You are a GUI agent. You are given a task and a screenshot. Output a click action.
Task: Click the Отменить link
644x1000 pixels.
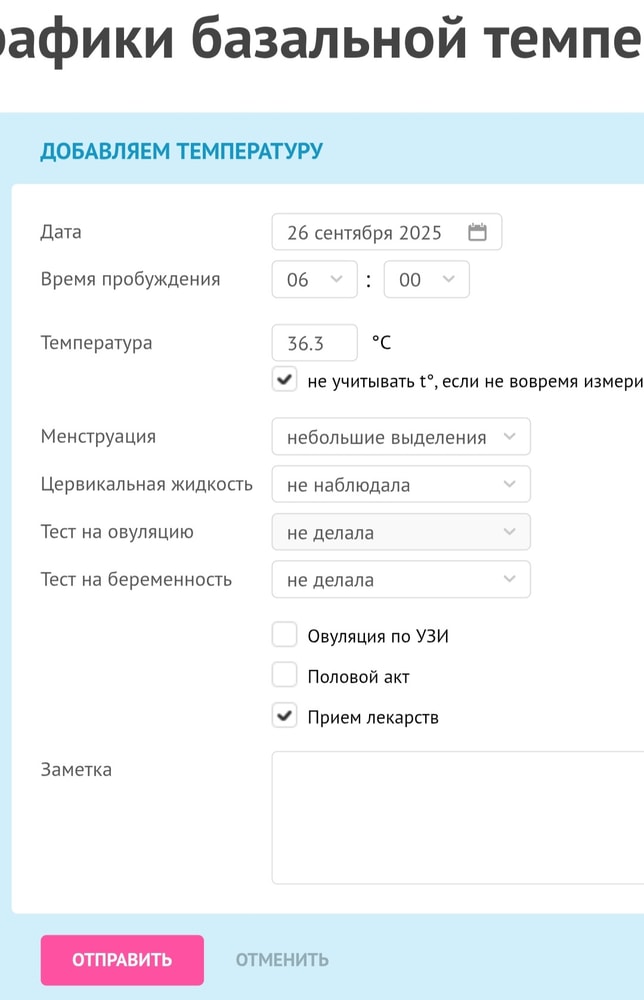coord(282,960)
